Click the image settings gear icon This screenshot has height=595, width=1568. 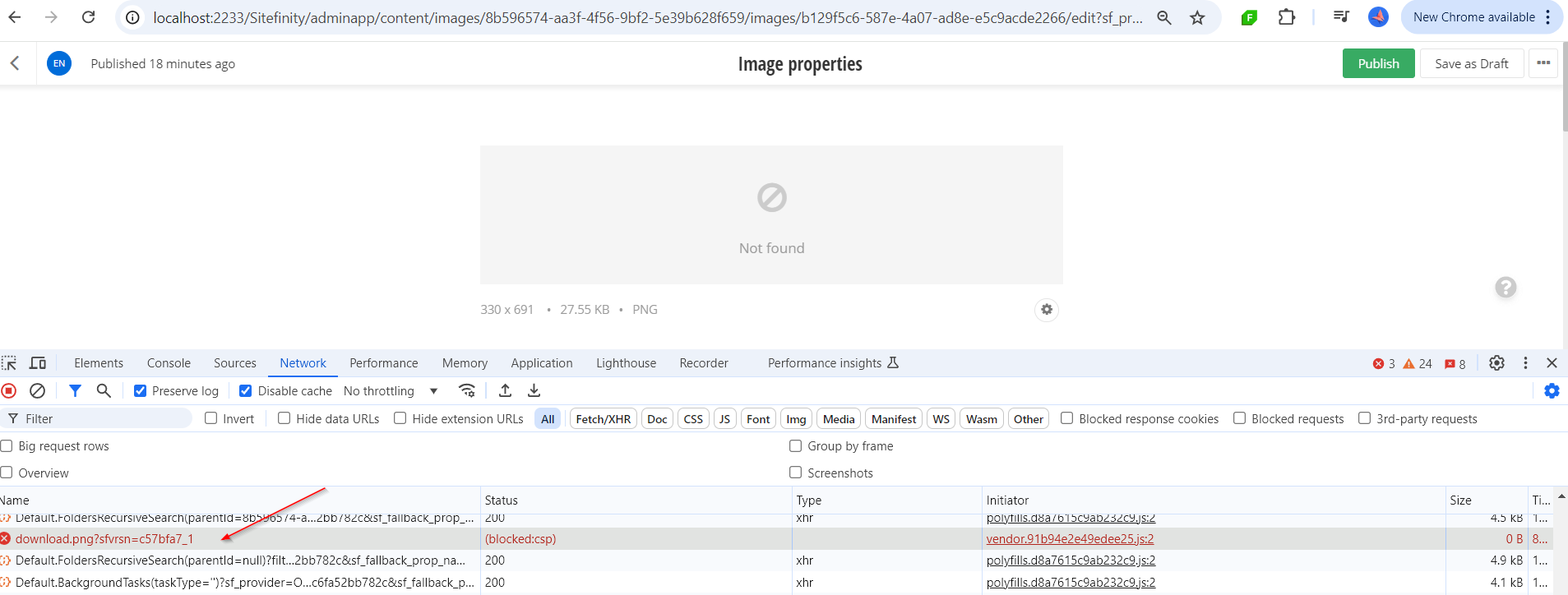point(1046,310)
